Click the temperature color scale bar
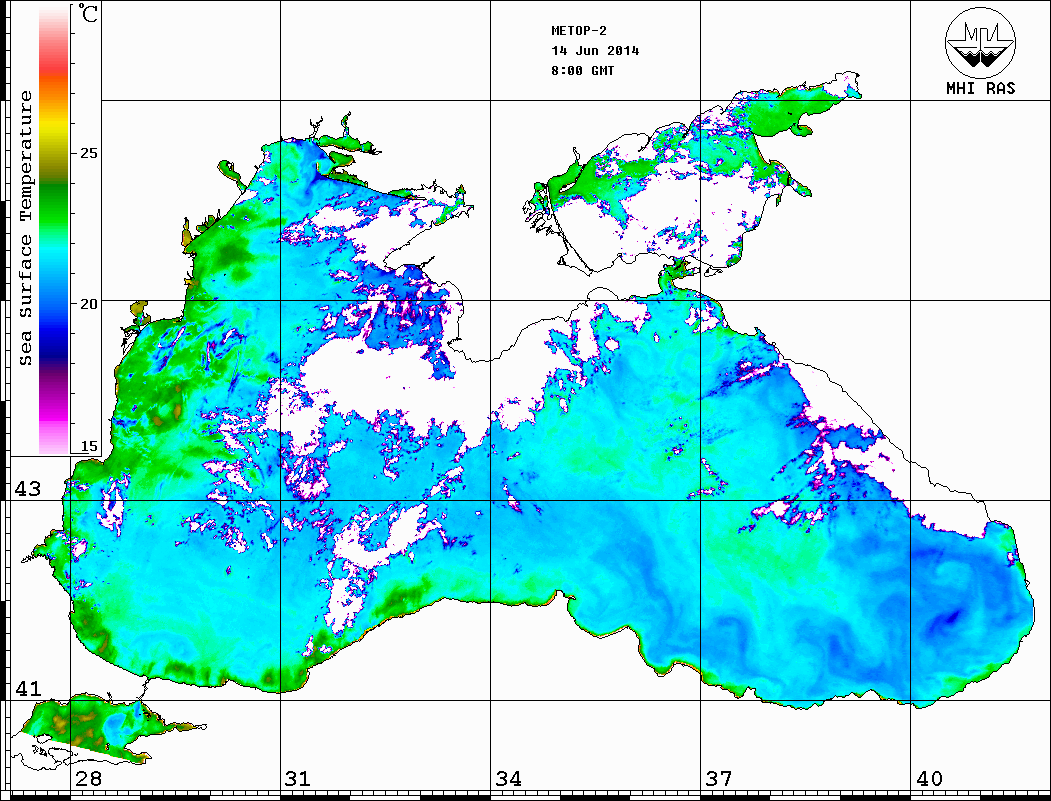 coord(54,230)
